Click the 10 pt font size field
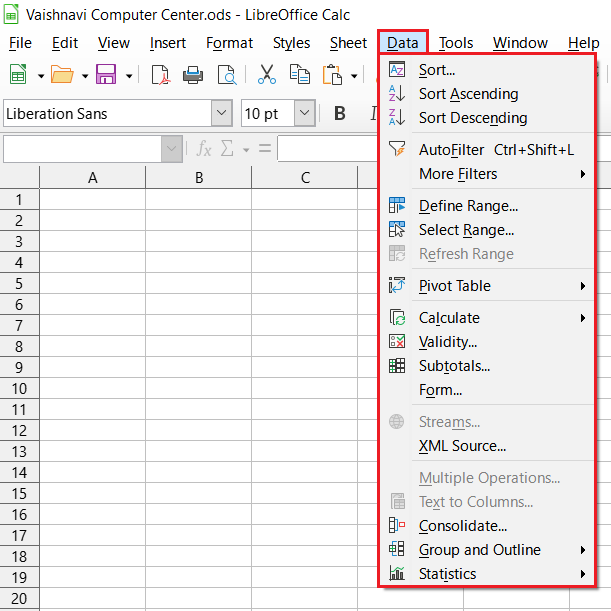 coord(268,113)
